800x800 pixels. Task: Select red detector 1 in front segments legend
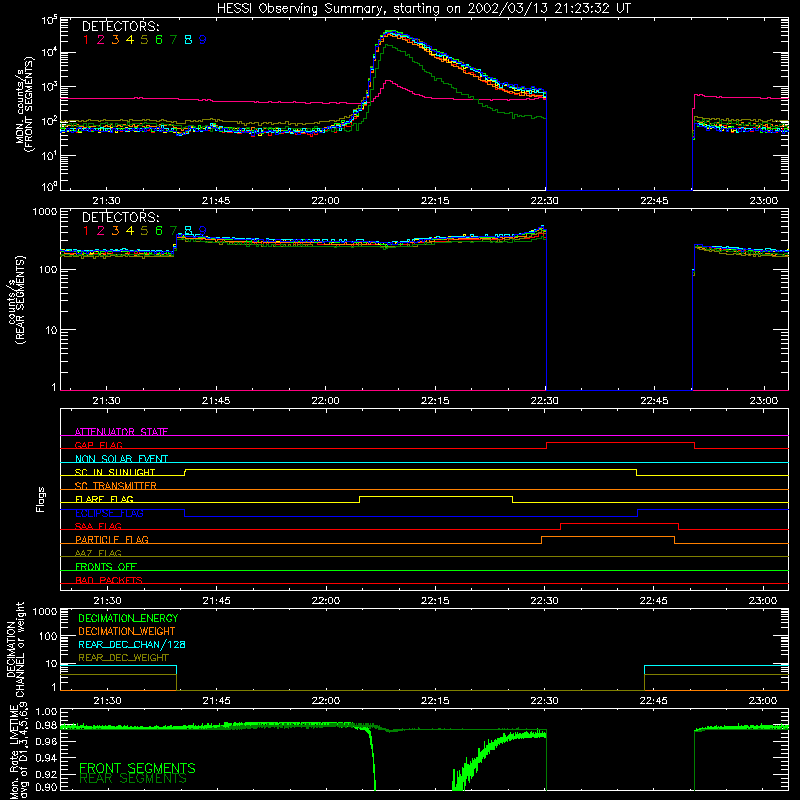point(86,40)
